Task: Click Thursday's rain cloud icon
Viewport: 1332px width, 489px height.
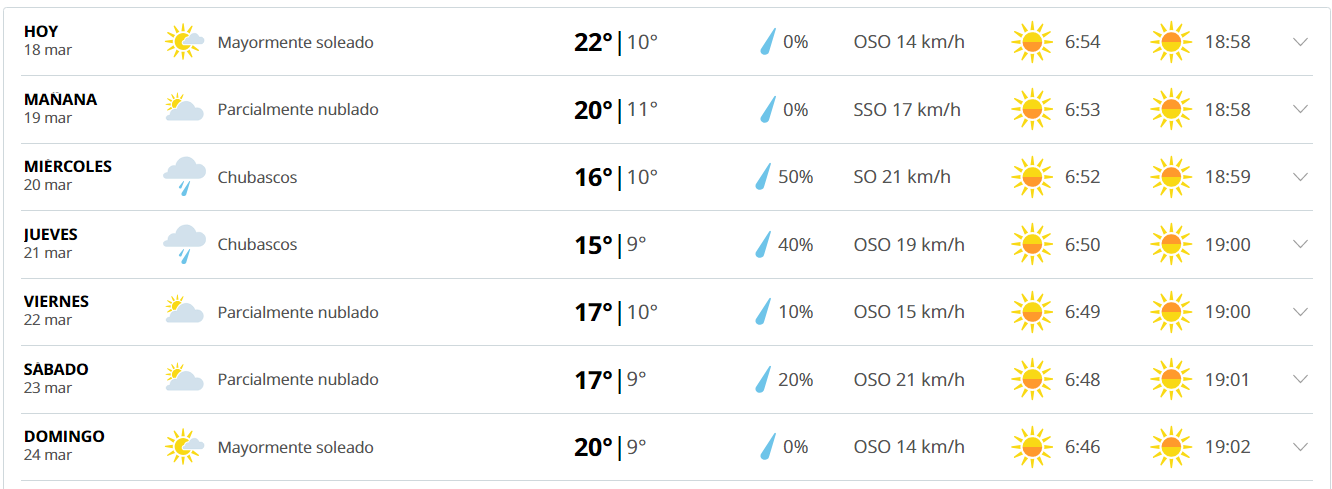Action: click(x=184, y=244)
